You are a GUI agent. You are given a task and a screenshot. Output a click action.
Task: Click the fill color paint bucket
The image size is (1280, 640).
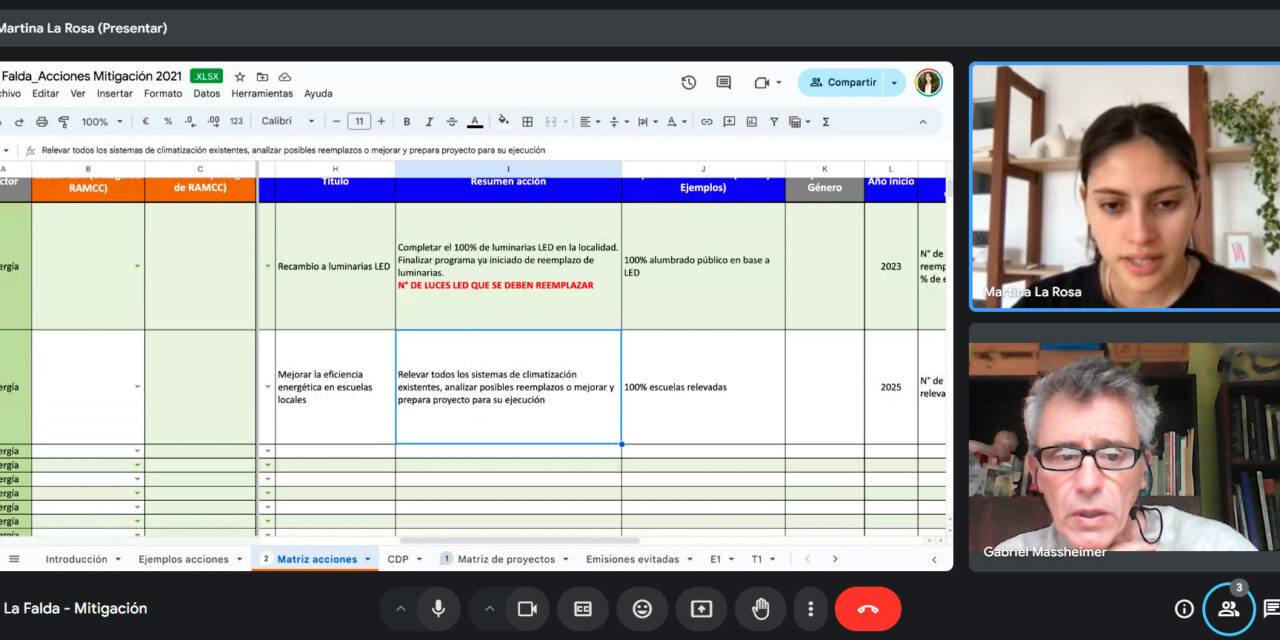coord(503,122)
